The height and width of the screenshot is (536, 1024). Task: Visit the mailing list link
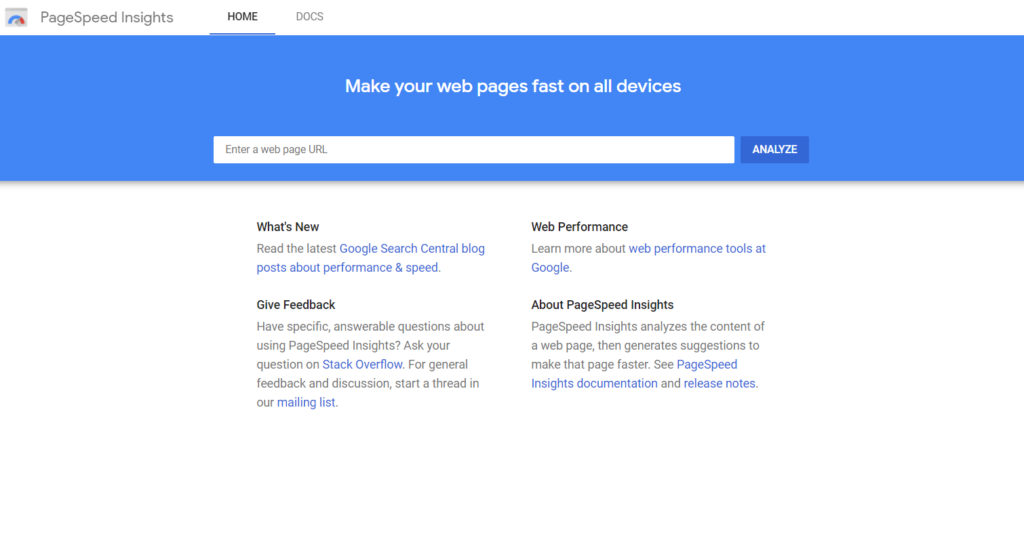coord(306,402)
